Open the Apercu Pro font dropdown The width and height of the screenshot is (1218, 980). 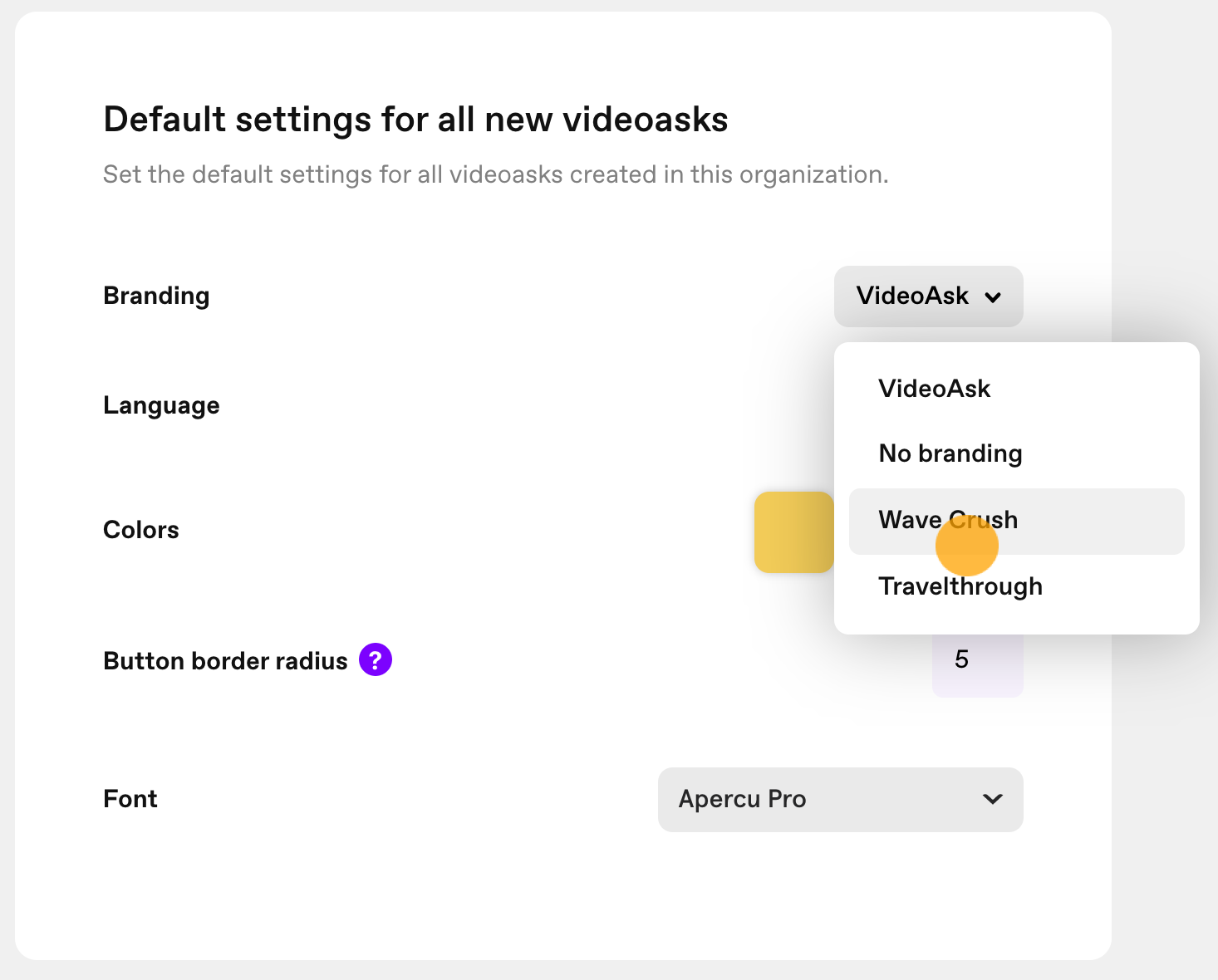[841, 800]
